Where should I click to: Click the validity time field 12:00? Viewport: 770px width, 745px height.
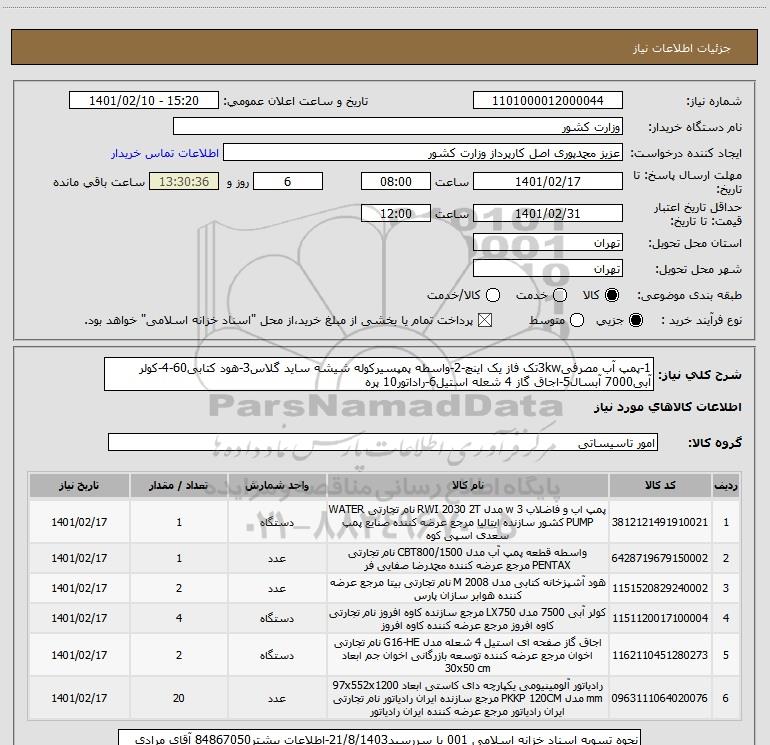click(x=396, y=213)
